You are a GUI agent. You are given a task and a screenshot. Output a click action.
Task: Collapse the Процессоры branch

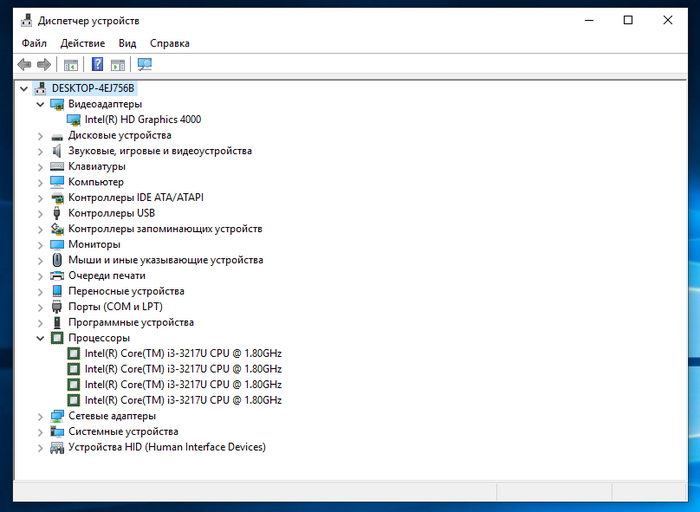(40, 338)
